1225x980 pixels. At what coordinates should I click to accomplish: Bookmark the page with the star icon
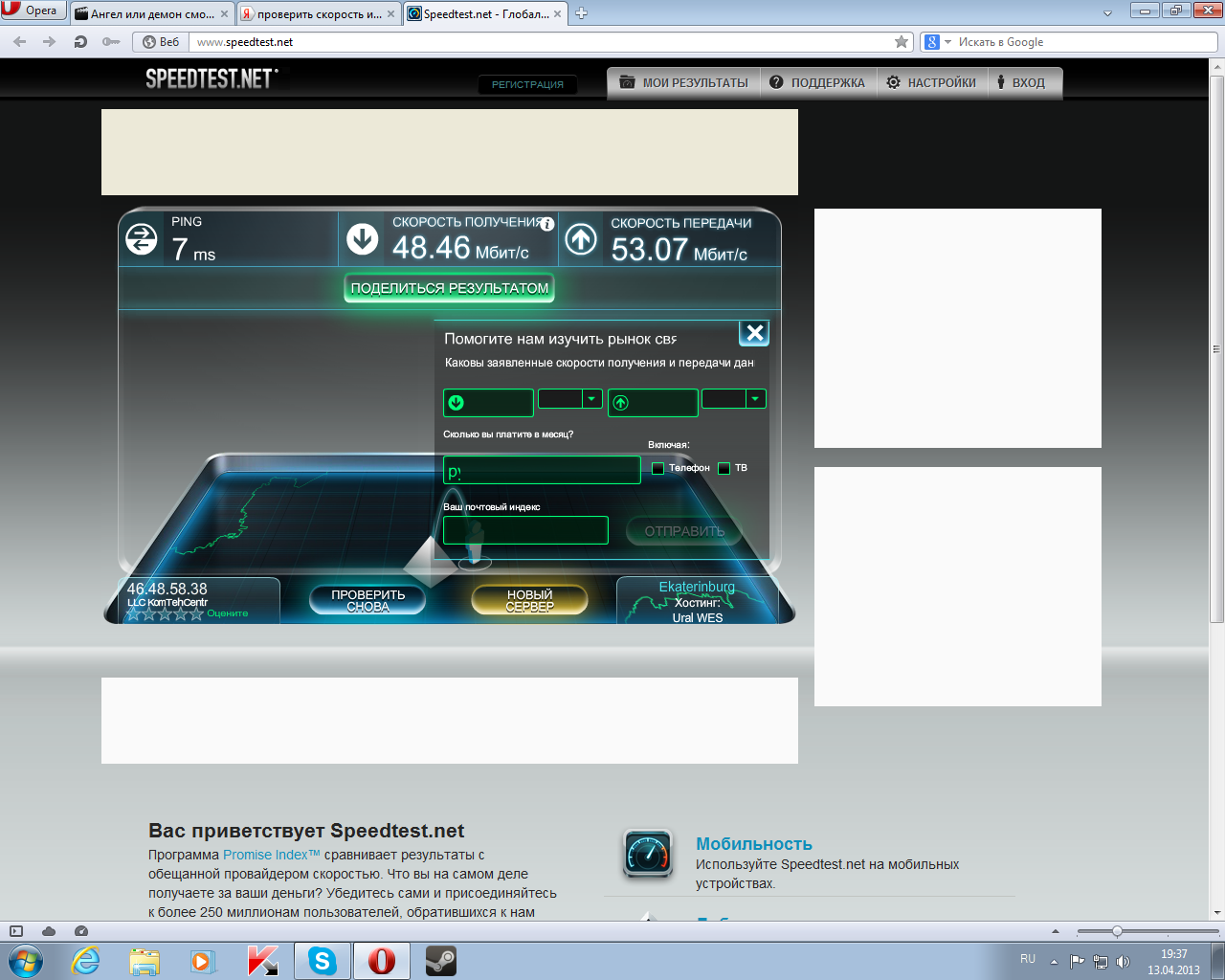902,42
